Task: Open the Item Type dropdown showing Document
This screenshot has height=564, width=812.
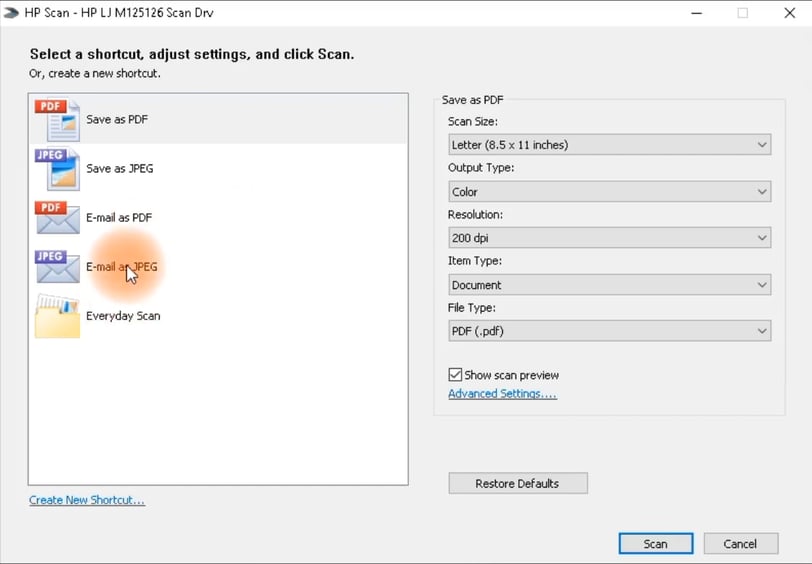Action: pyautogui.click(x=610, y=284)
